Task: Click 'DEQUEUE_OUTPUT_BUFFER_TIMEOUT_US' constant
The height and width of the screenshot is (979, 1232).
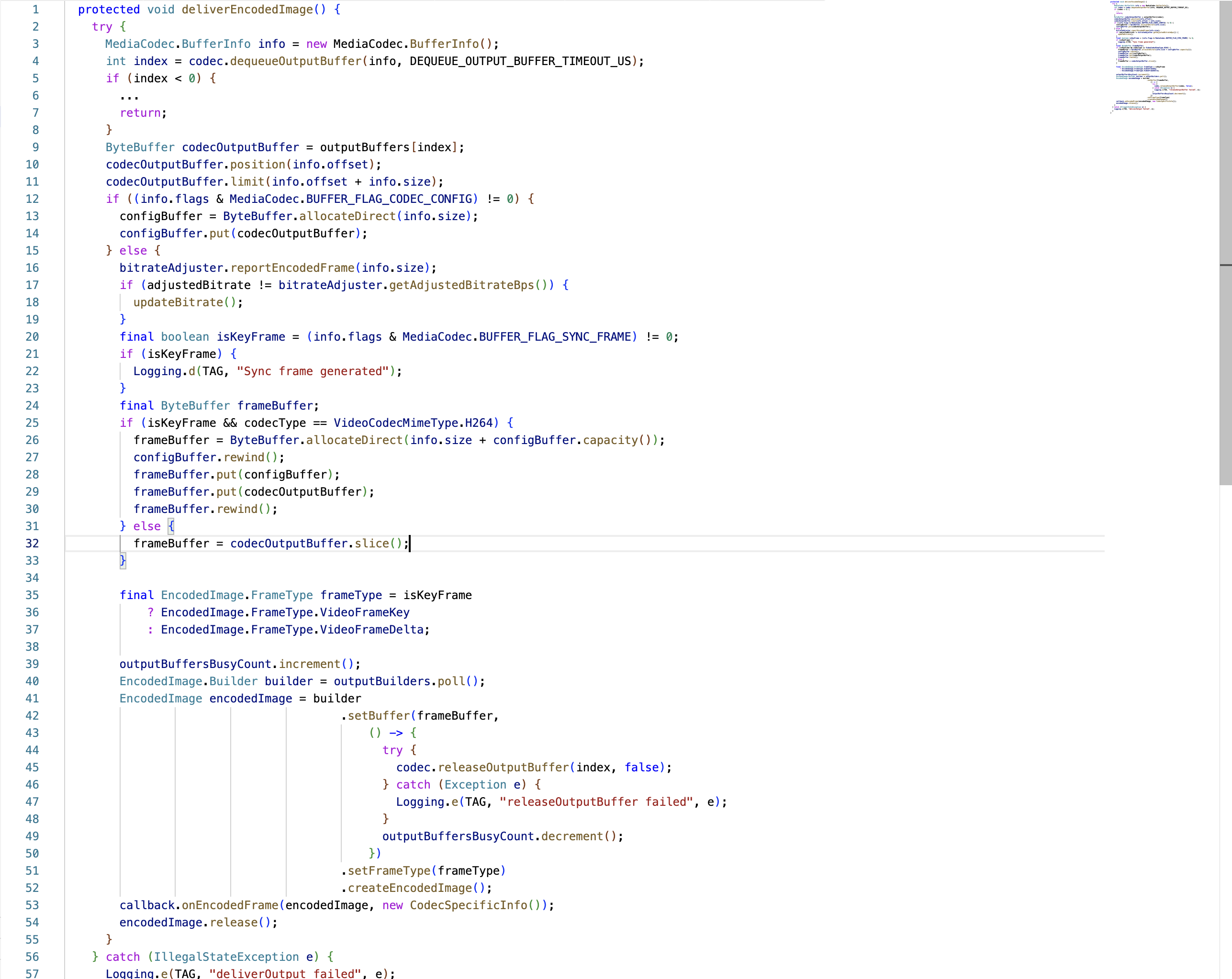Action: click(521, 61)
